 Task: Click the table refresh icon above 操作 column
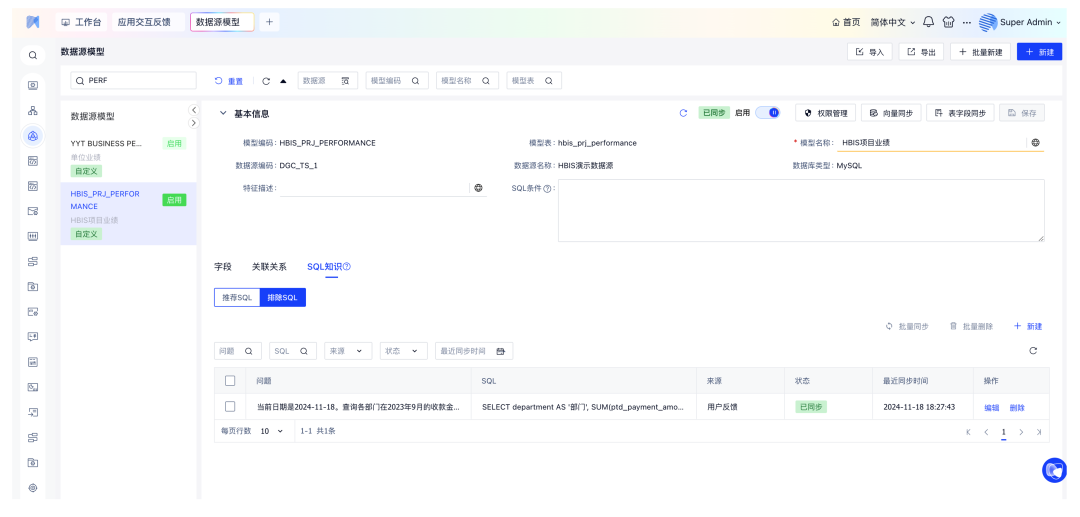1033,351
